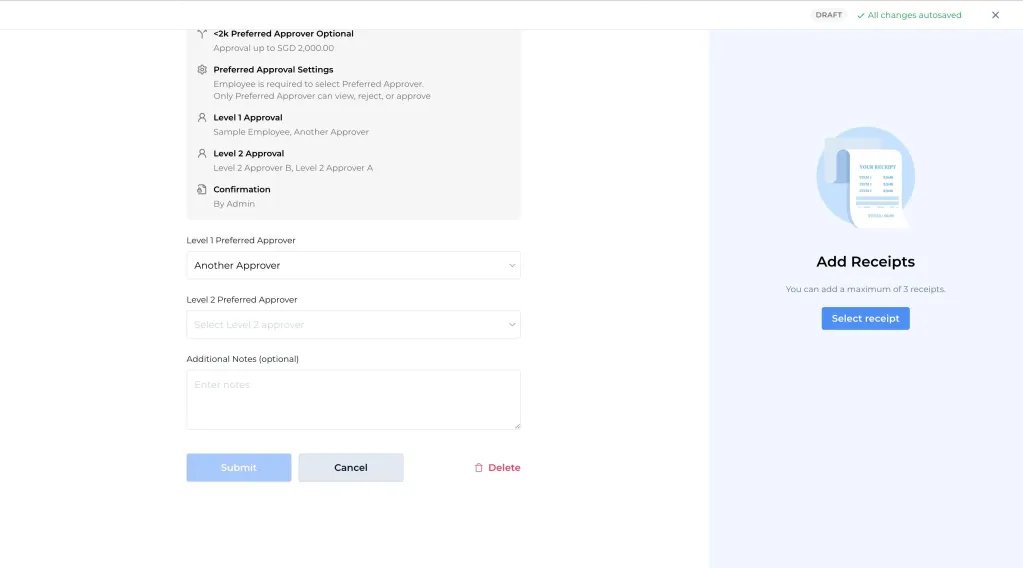Click the green autosaved checkmark icon
Viewport: 1023px width, 568px height.
tap(861, 15)
